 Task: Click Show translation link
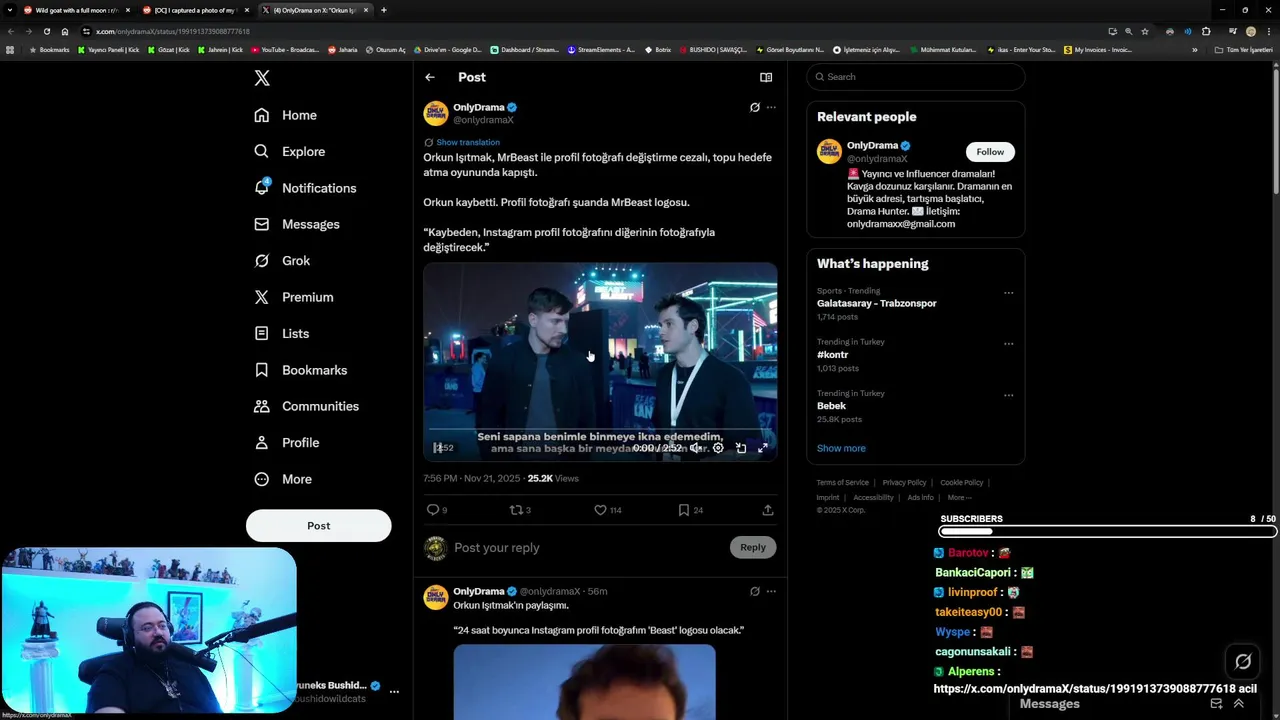click(468, 142)
